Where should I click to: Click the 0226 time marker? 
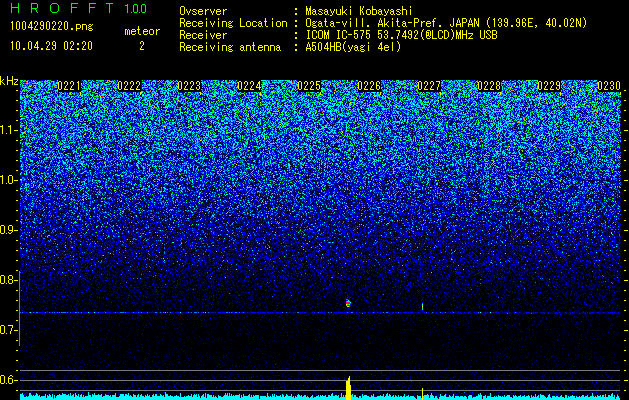(369, 86)
